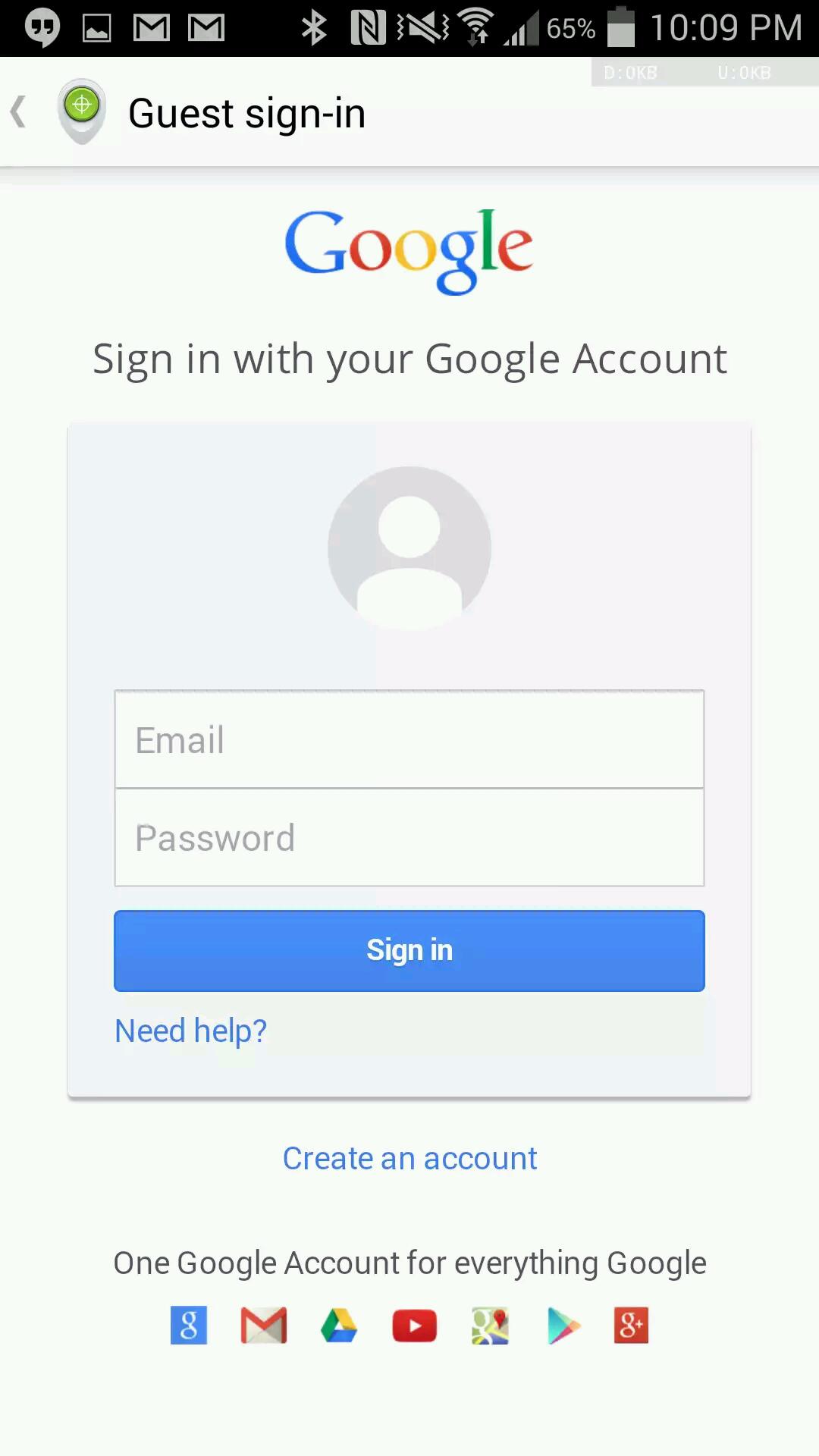Tap the Google+ icon

[x=632, y=1326]
